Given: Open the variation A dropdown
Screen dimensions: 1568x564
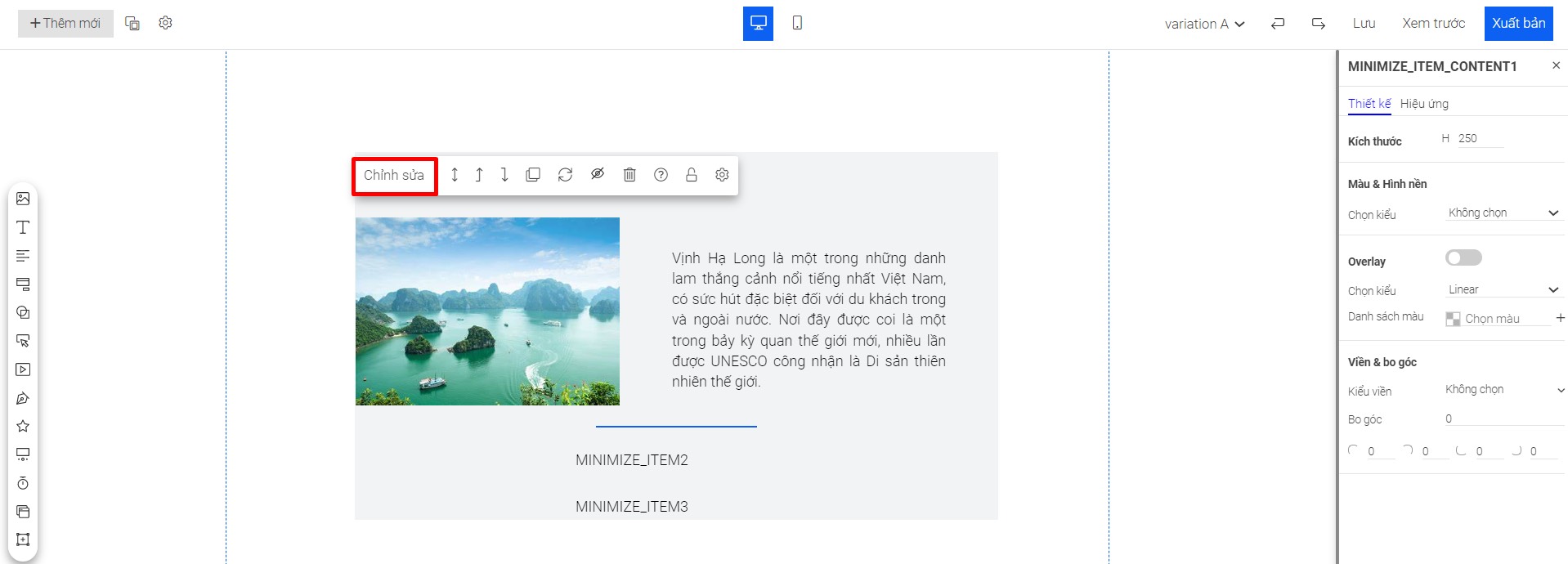Looking at the screenshot, I should click(x=1204, y=24).
